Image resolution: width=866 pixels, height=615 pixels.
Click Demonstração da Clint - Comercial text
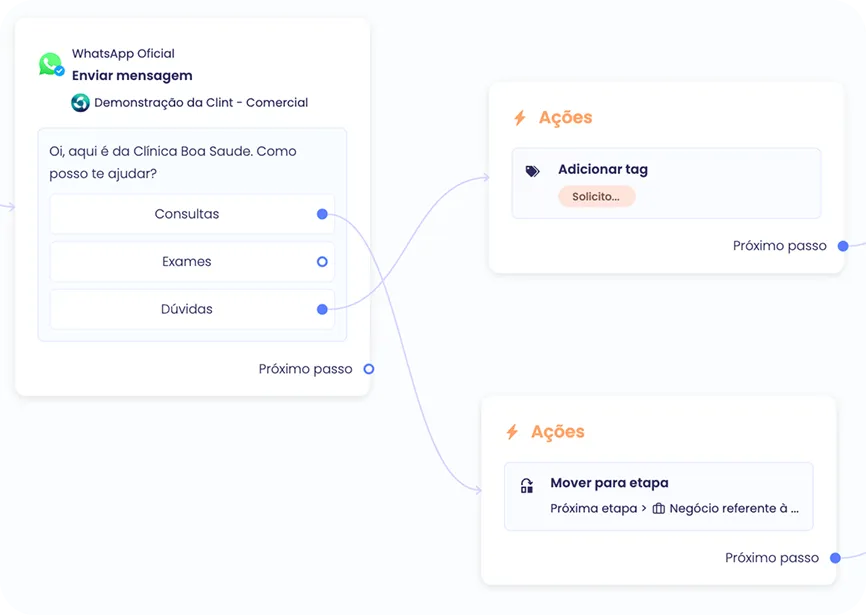pos(201,103)
